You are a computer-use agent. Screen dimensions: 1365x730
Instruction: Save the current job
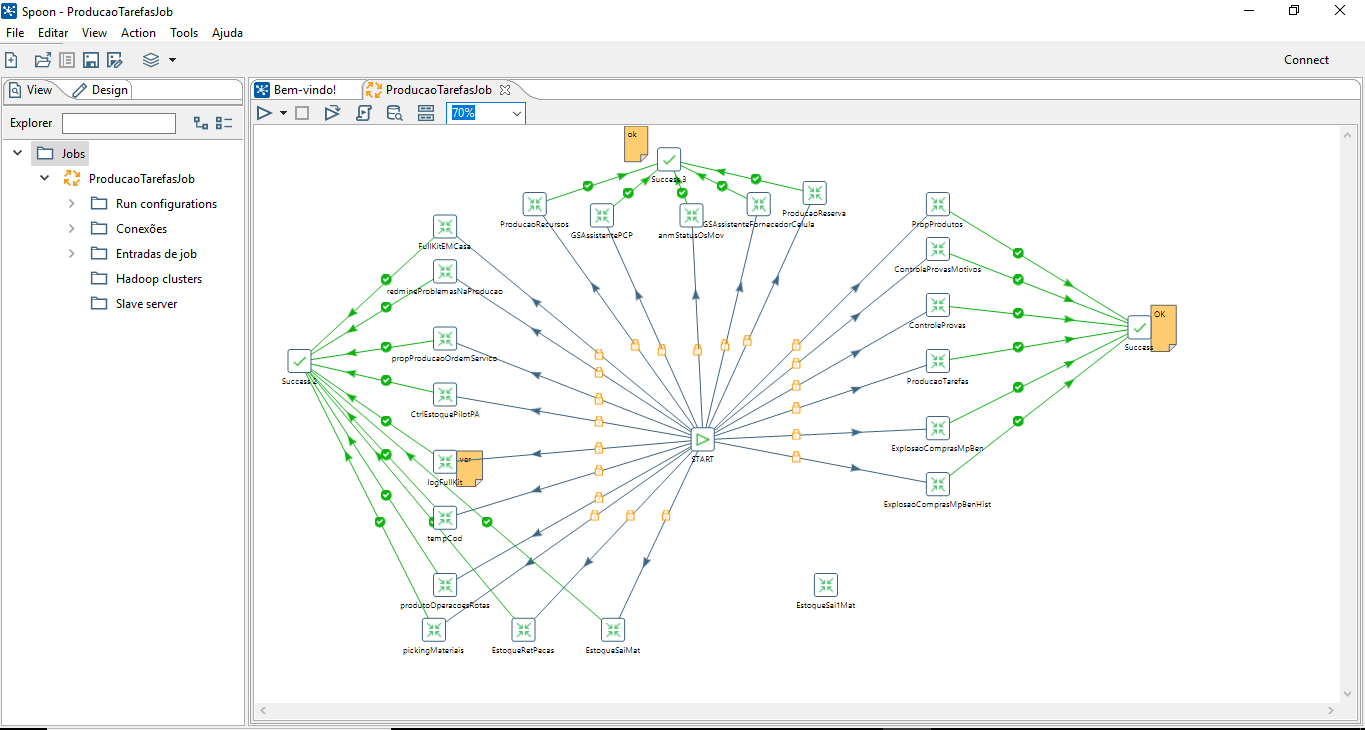(90, 59)
